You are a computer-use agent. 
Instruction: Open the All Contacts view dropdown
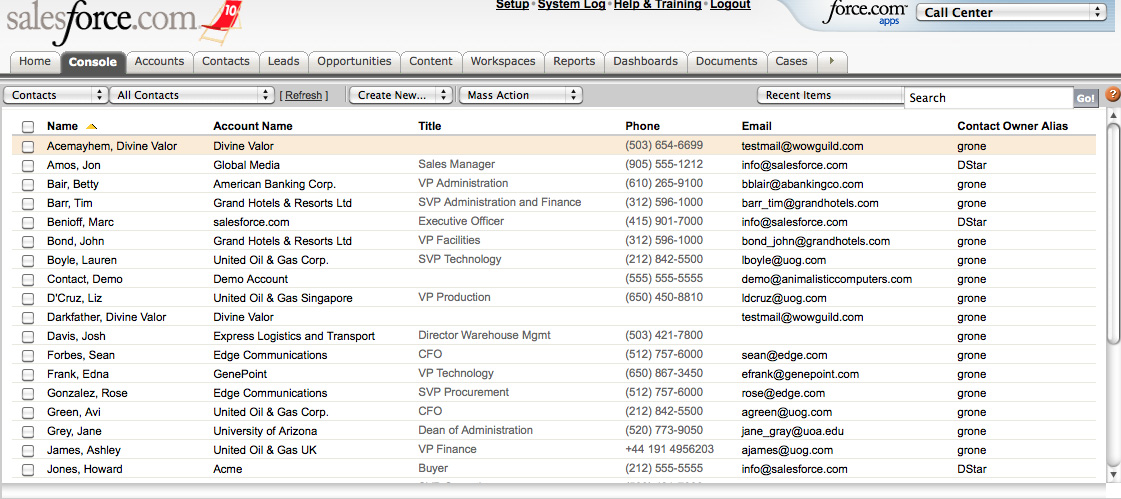click(x=192, y=95)
